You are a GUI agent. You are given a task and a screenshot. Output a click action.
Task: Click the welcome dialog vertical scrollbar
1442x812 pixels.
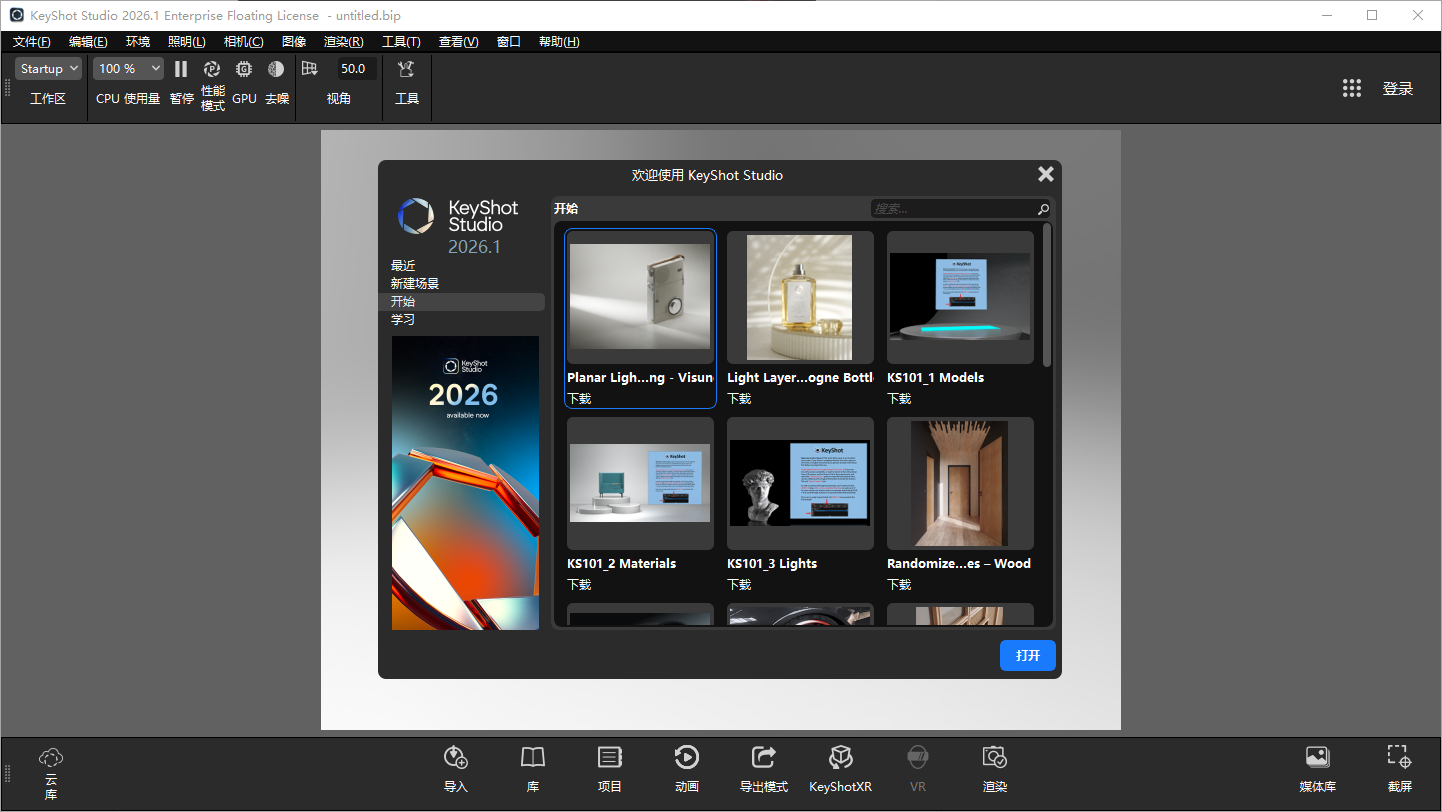(1047, 295)
